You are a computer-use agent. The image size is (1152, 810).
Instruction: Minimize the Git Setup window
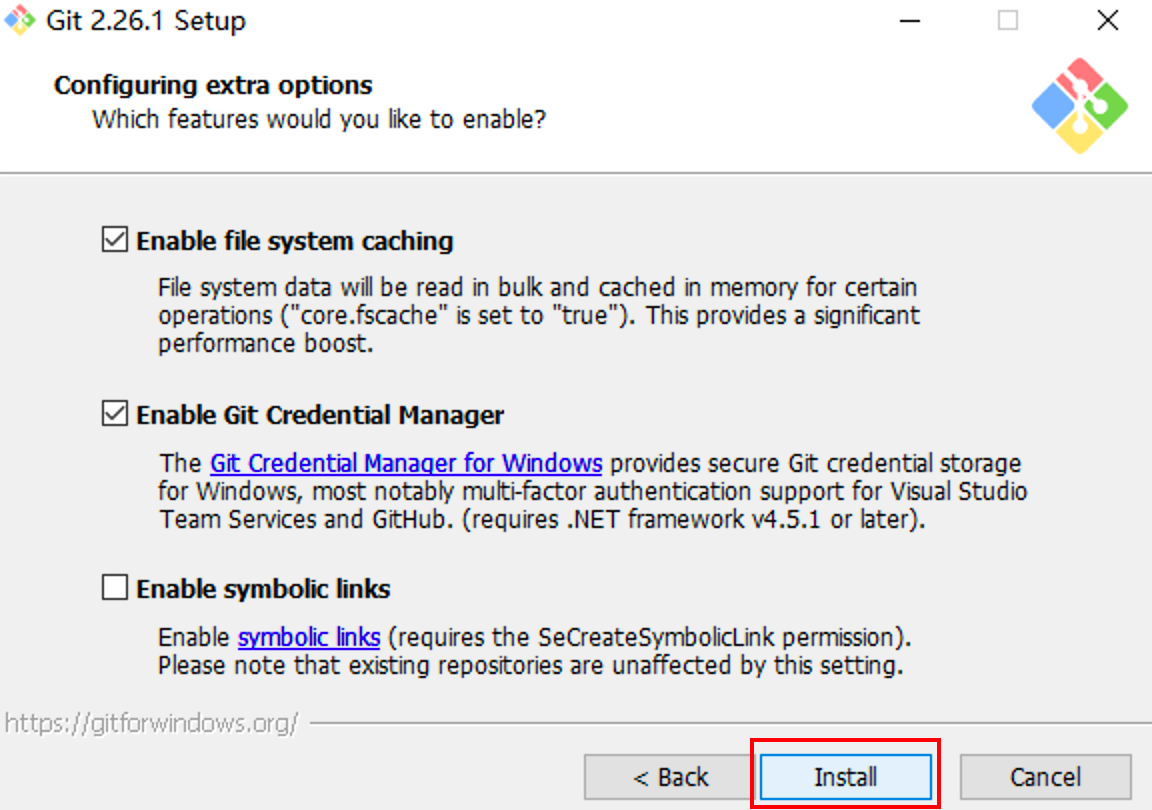908,21
